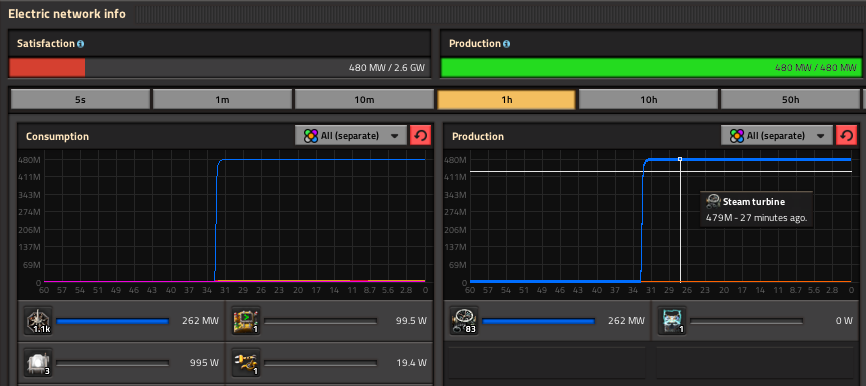Viewport: 866px width, 386px height.
Task: Click the 99.5 W consumption value
Action: pyautogui.click(x=411, y=321)
